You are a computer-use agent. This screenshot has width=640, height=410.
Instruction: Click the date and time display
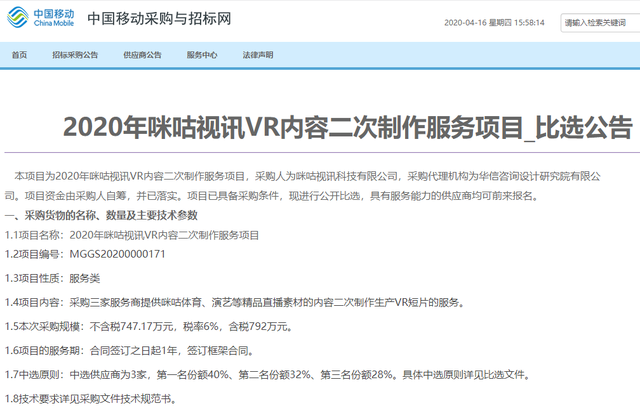494,23
